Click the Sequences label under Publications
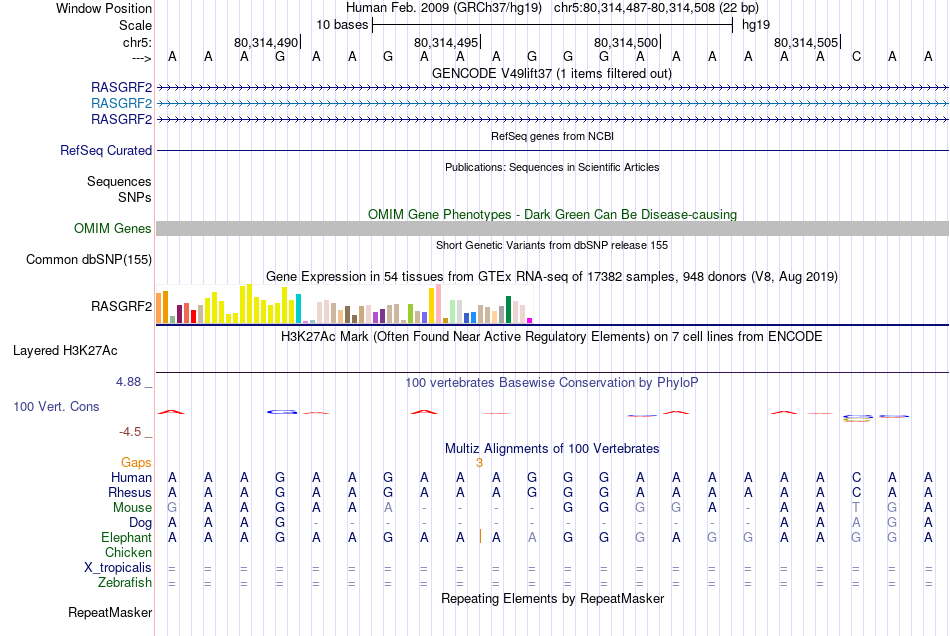Viewport: 950px width, 636px height. point(119,181)
